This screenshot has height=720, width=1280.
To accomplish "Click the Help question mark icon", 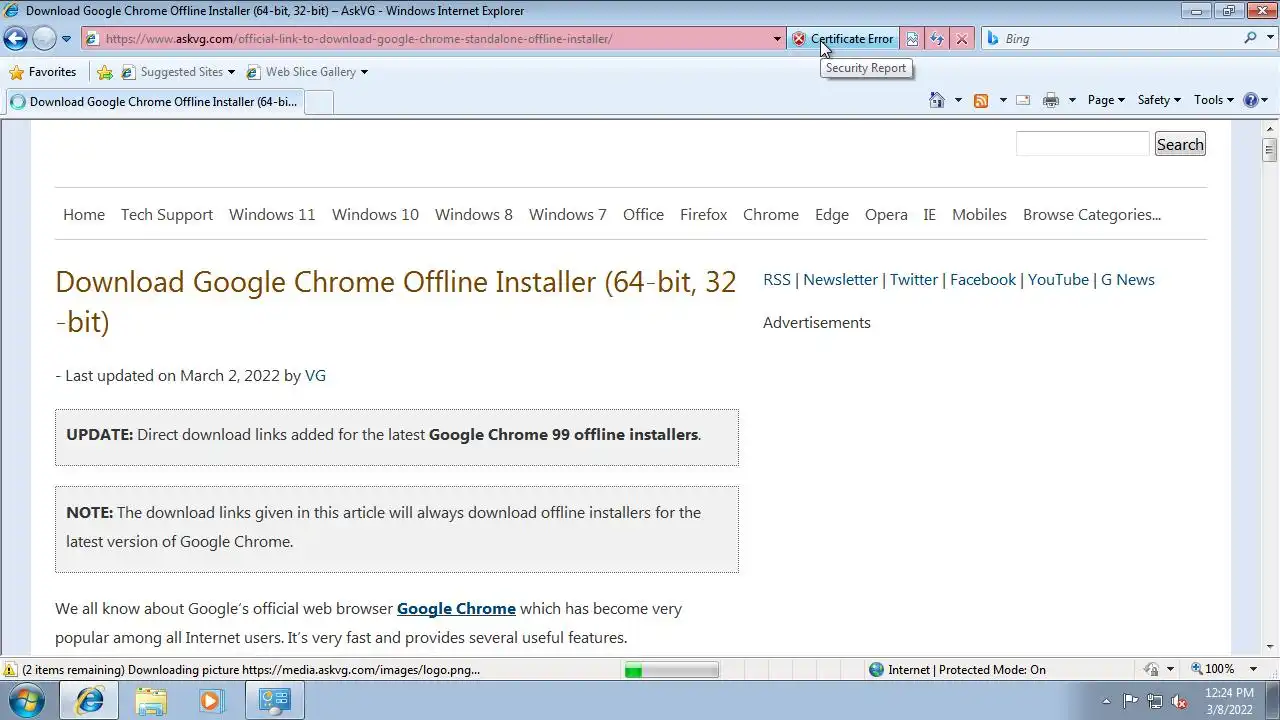I will click(1250, 100).
